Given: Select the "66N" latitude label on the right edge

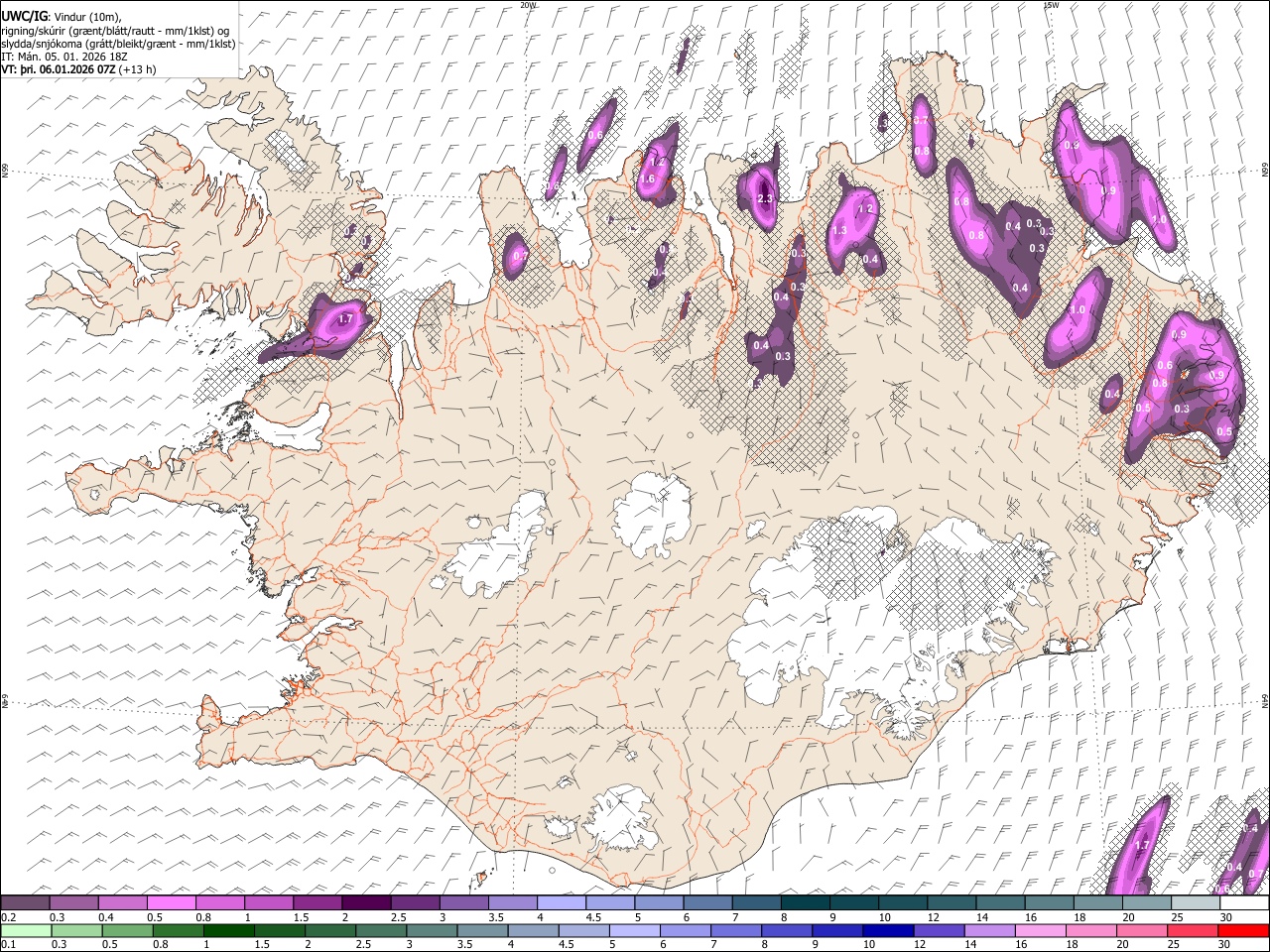Looking at the screenshot, I should [1265, 172].
